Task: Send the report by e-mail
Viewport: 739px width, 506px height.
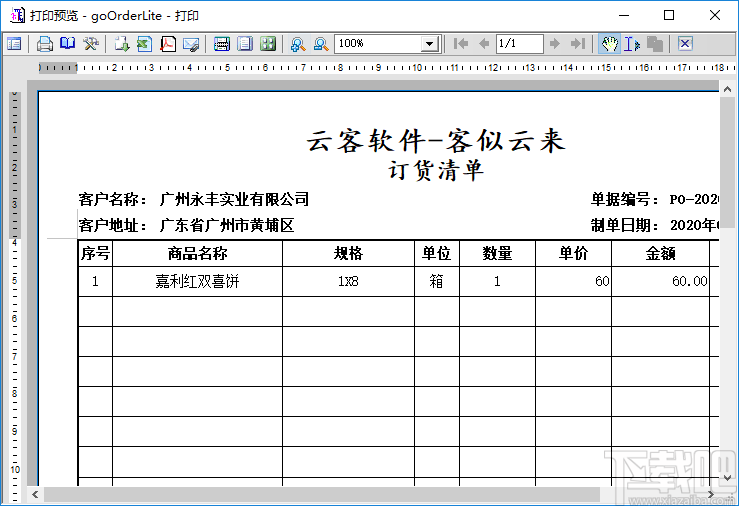Action: click(x=191, y=44)
